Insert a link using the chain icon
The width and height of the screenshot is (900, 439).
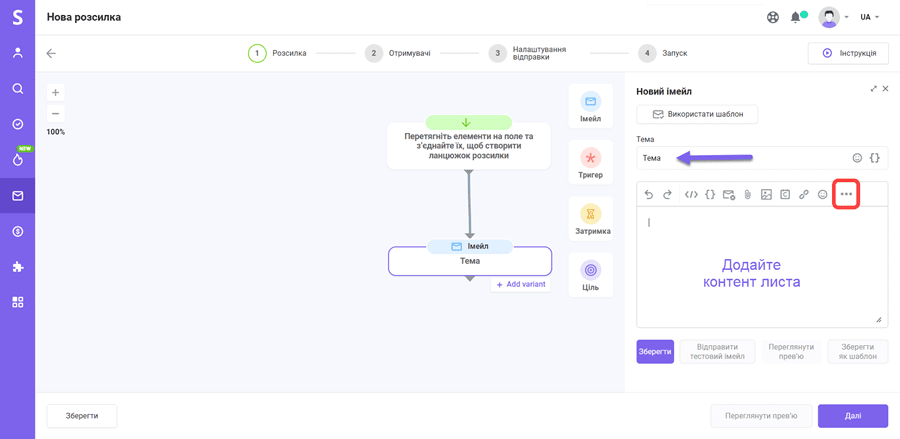point(804,195)
